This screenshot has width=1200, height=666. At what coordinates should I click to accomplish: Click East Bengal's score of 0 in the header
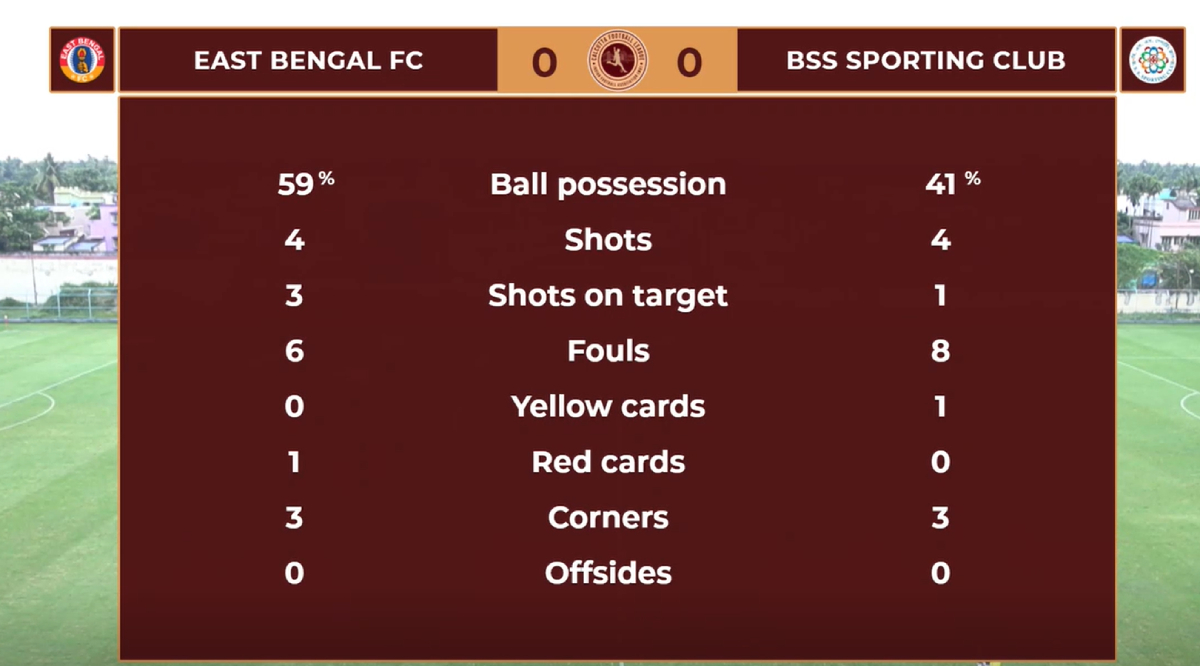[544, 62]
